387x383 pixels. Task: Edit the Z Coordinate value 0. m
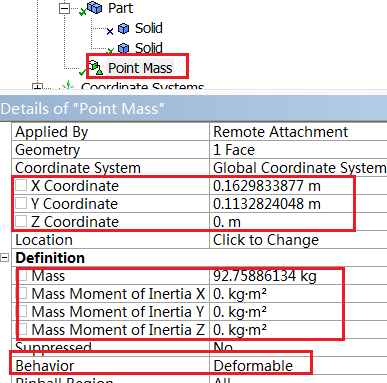(x=298, y=222)
